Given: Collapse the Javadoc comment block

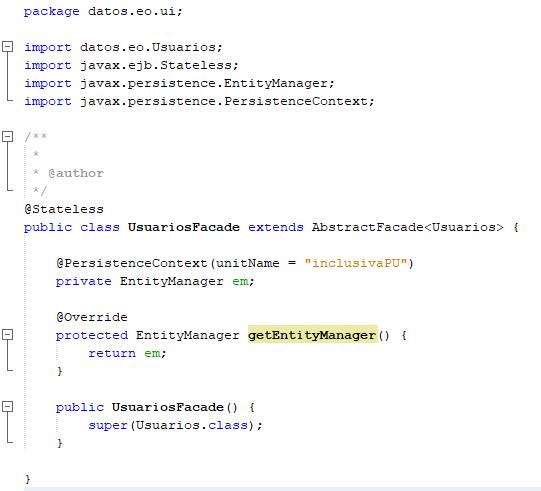Looking at the screenshot, I should pos(8,136).
